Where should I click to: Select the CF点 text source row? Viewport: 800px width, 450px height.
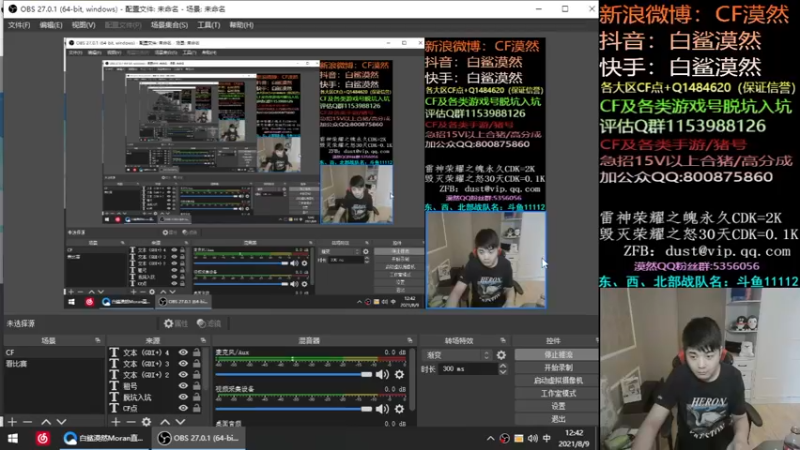156,408
